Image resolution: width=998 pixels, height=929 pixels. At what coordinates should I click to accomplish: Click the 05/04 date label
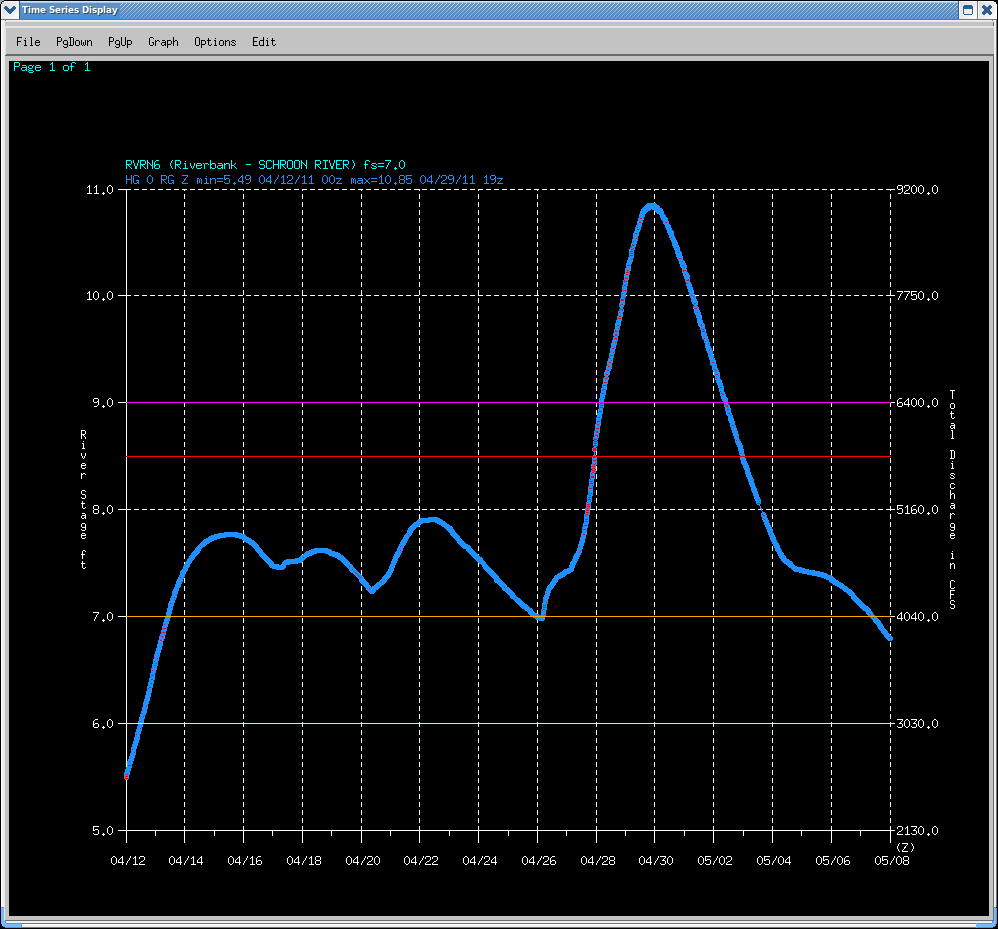pos(774,861)
